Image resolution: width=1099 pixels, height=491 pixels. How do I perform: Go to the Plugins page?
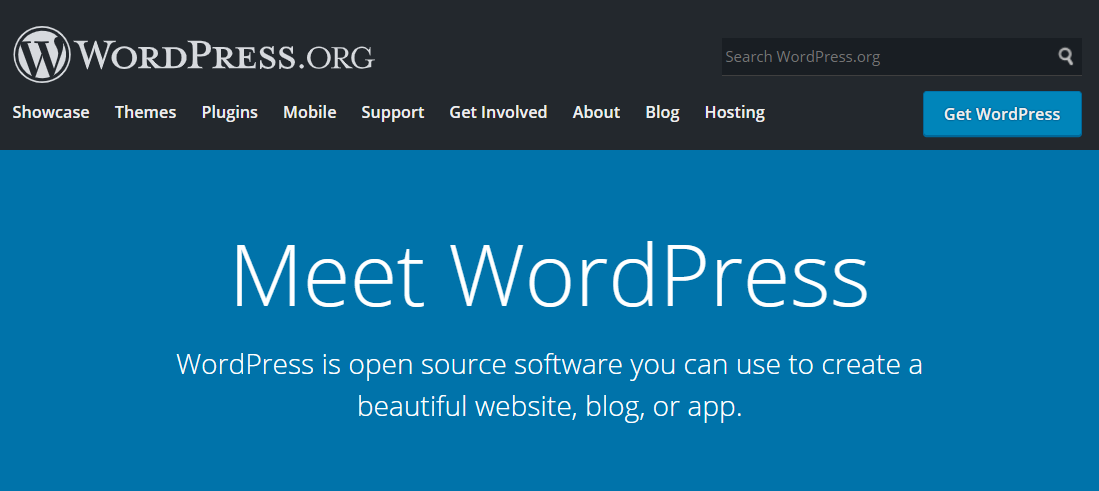(230, 112)
